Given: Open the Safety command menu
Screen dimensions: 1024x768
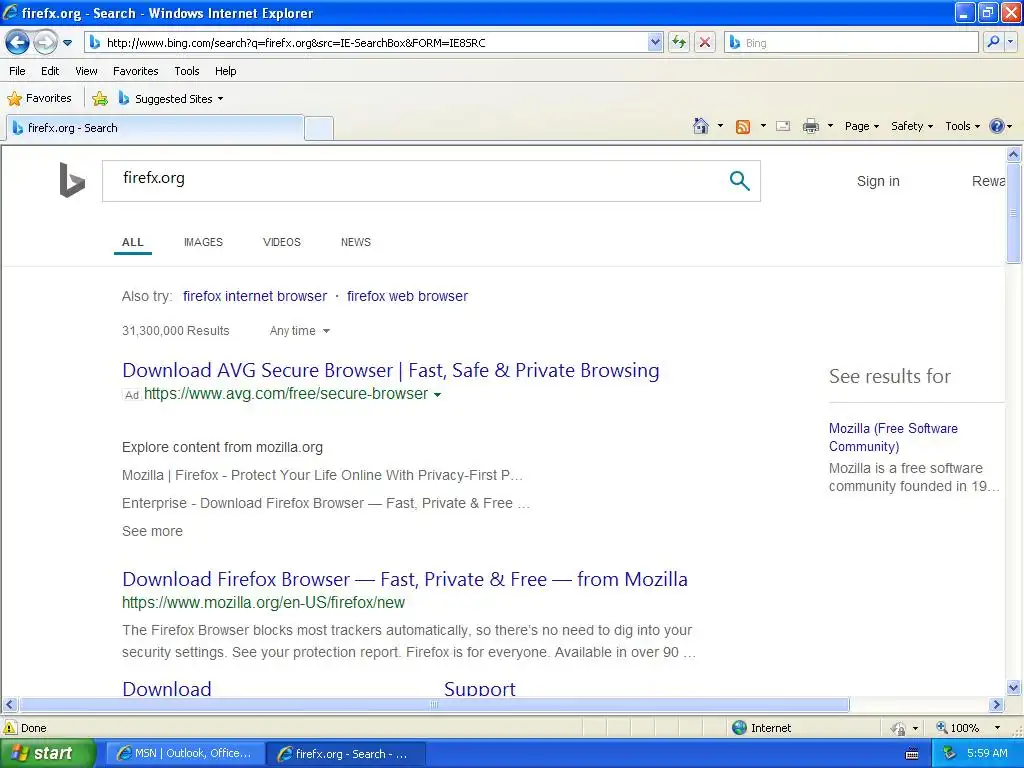Looking at the screenshot, I should tap(912, 126).
